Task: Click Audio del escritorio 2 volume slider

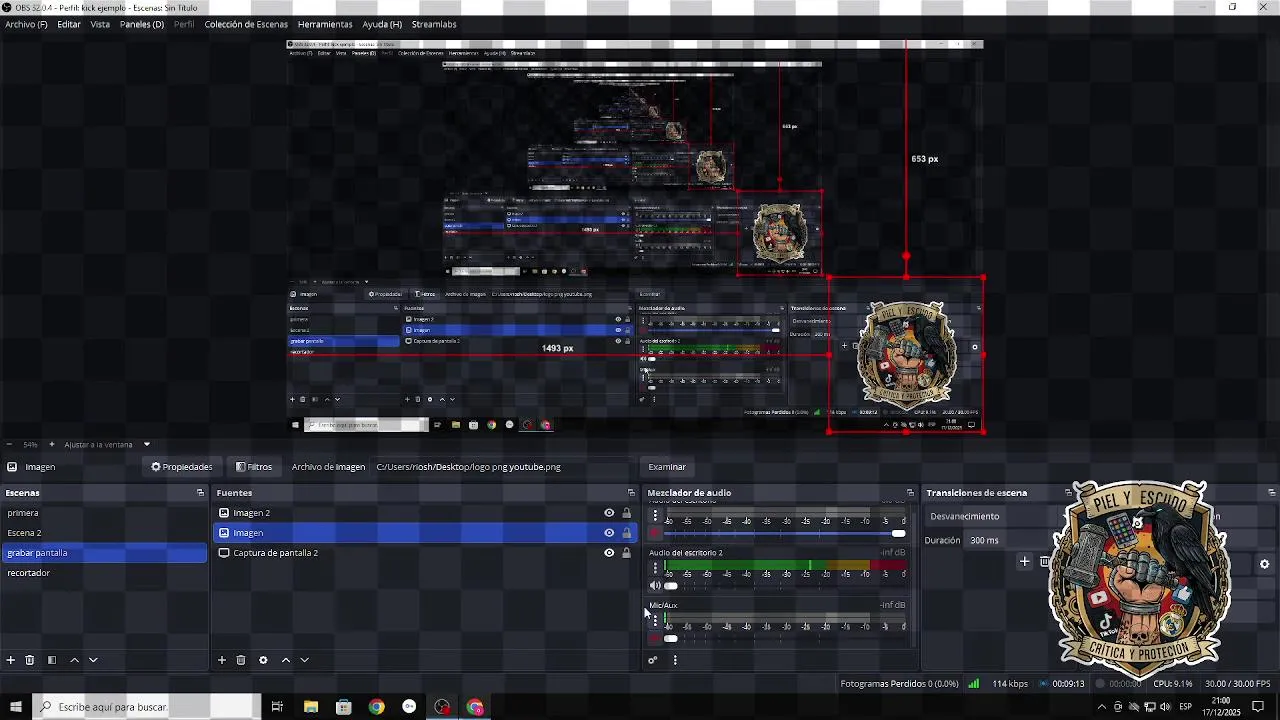Action: [670, 586]
